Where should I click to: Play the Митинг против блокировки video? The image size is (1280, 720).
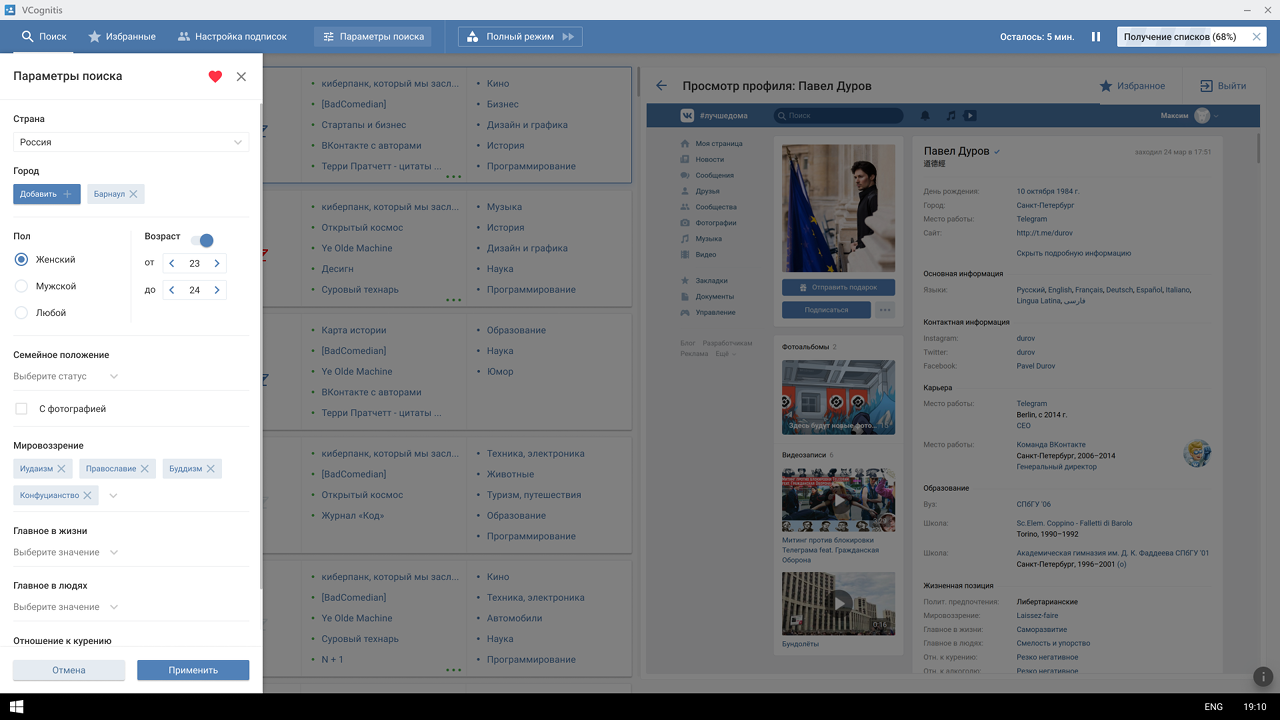838,500
